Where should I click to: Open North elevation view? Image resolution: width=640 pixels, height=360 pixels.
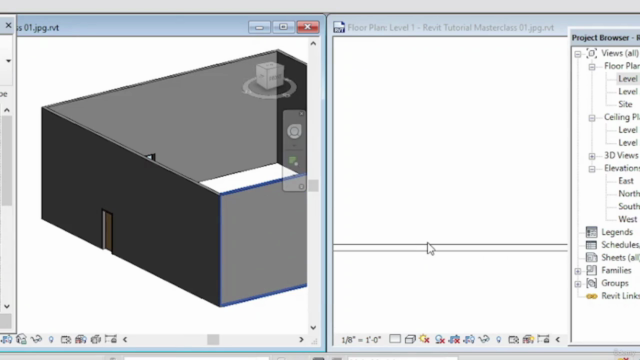coord(629,193)
